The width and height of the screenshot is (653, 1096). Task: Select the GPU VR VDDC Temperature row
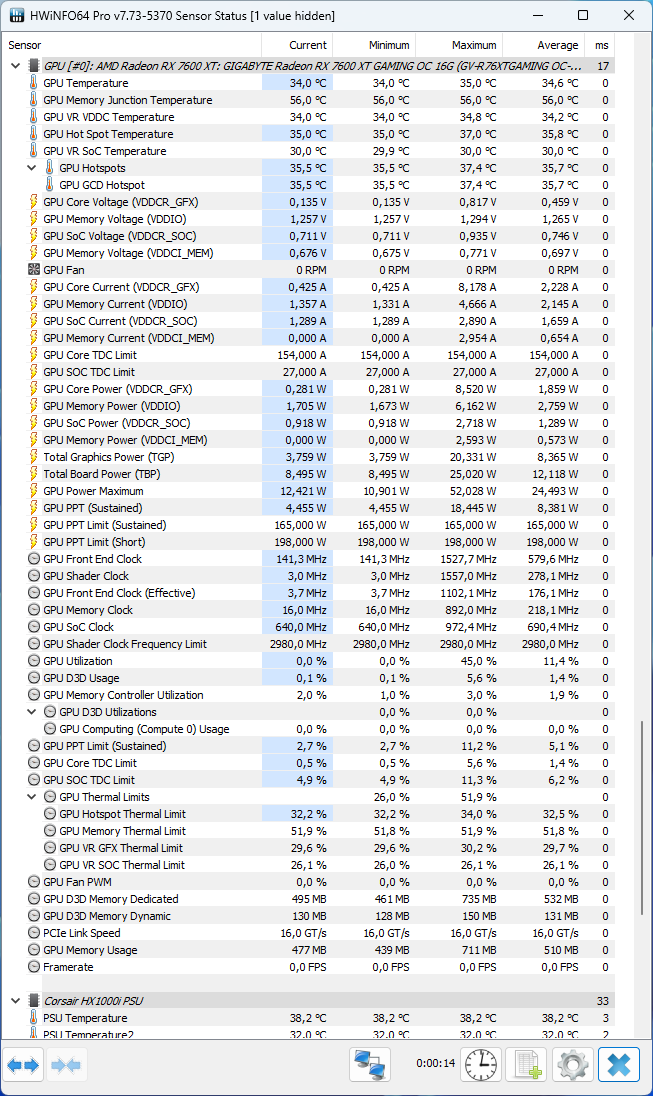[308, 117]
